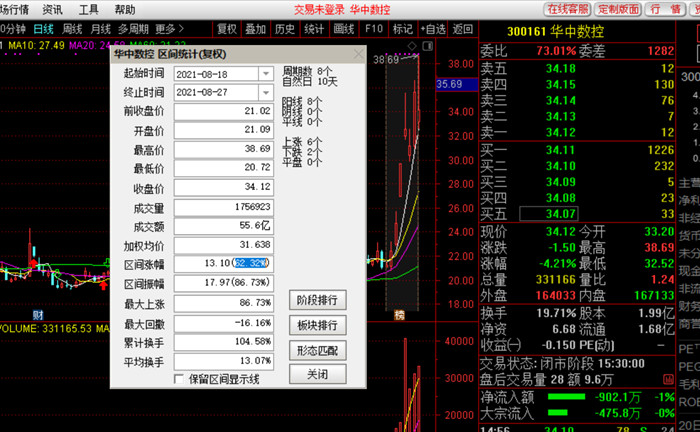
Task: Click the 返回 toolbar button
Action: coord(462,29)
